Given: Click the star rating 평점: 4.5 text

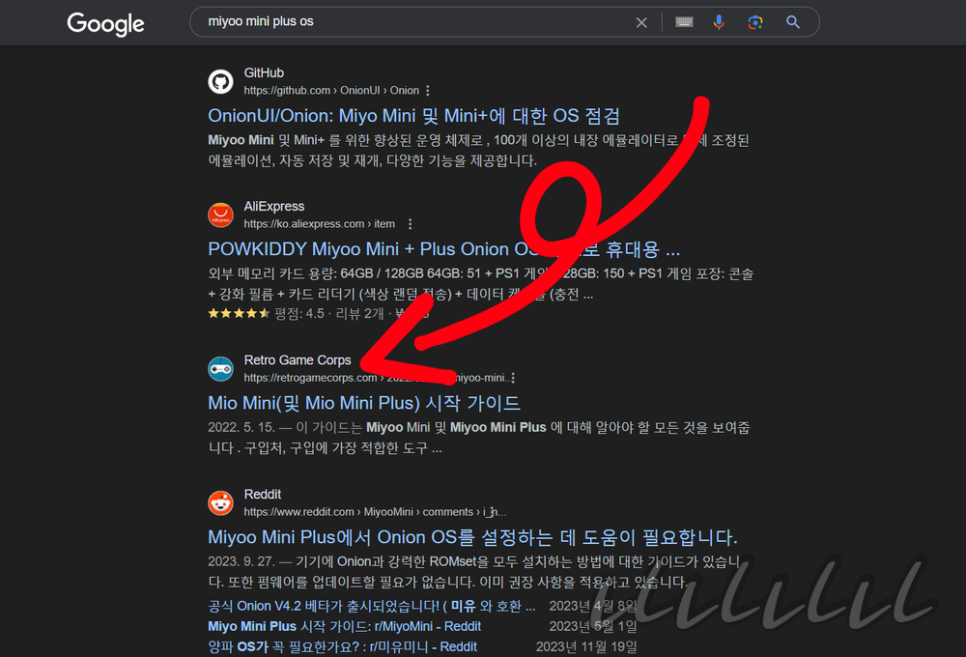Looking at the screenshot, I should (x=299, y=314).
